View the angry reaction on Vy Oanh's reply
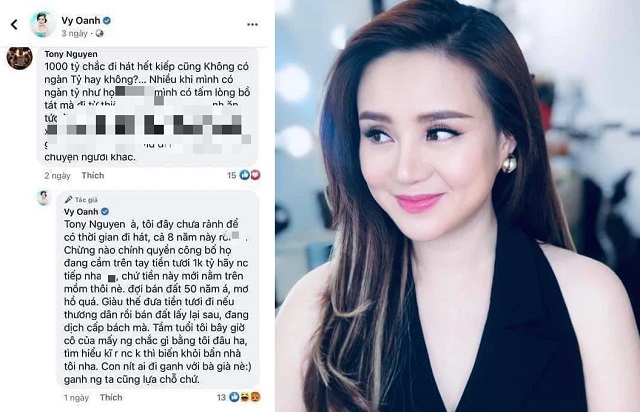 click(256, 397)
